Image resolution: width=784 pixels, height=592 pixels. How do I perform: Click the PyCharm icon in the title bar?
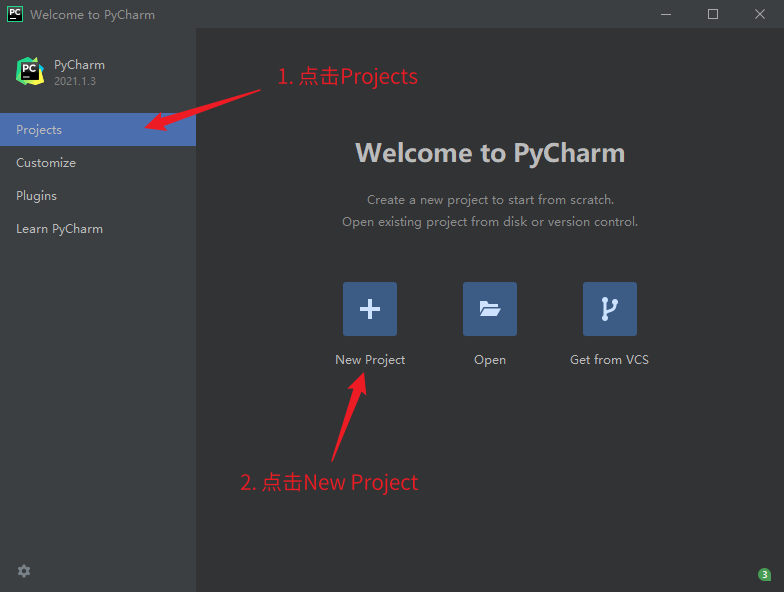pyautogui.click(x=14, y=14)
